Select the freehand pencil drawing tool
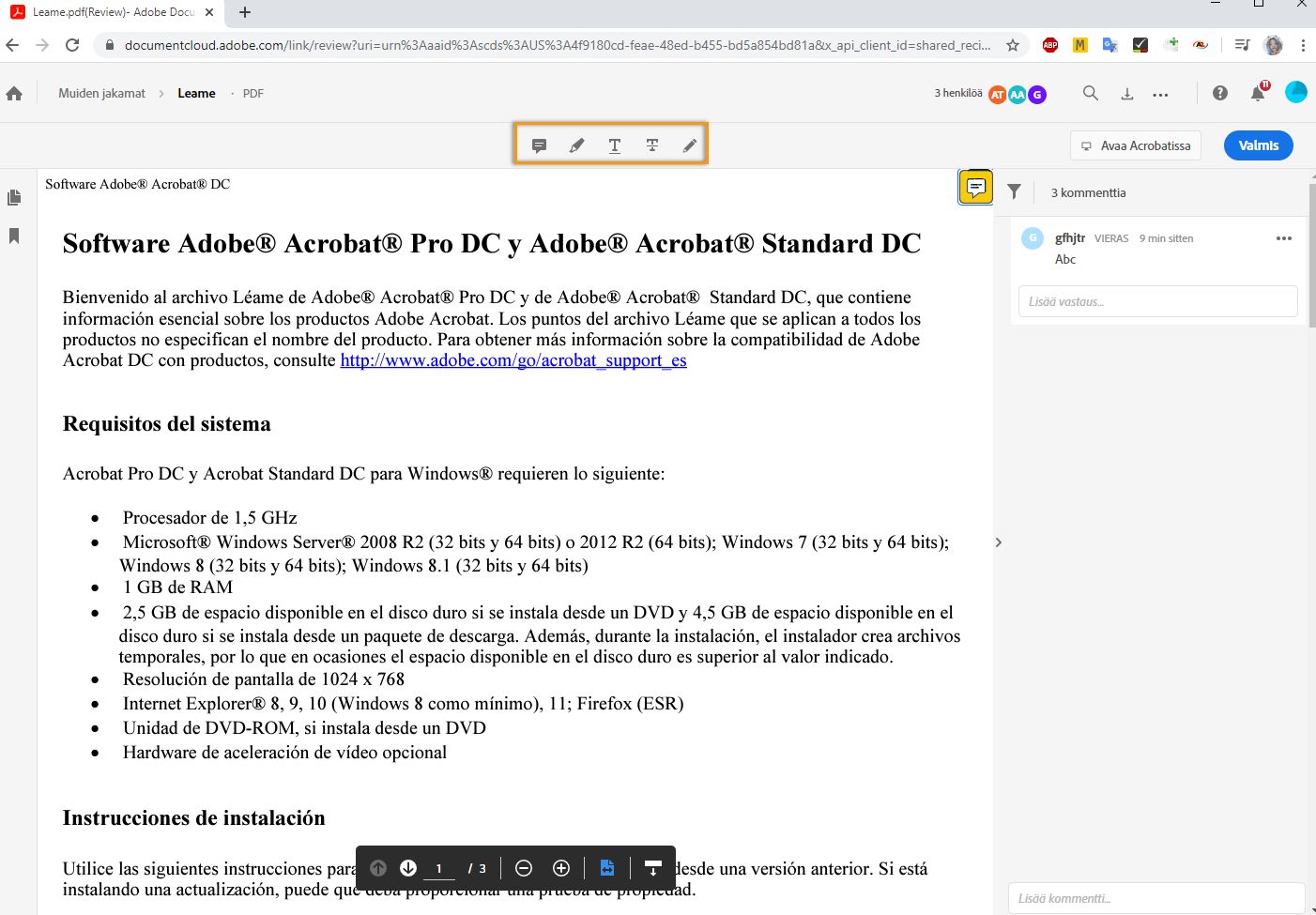Image resolution: width=1316 pixels, height=915 pixels. 690,145
